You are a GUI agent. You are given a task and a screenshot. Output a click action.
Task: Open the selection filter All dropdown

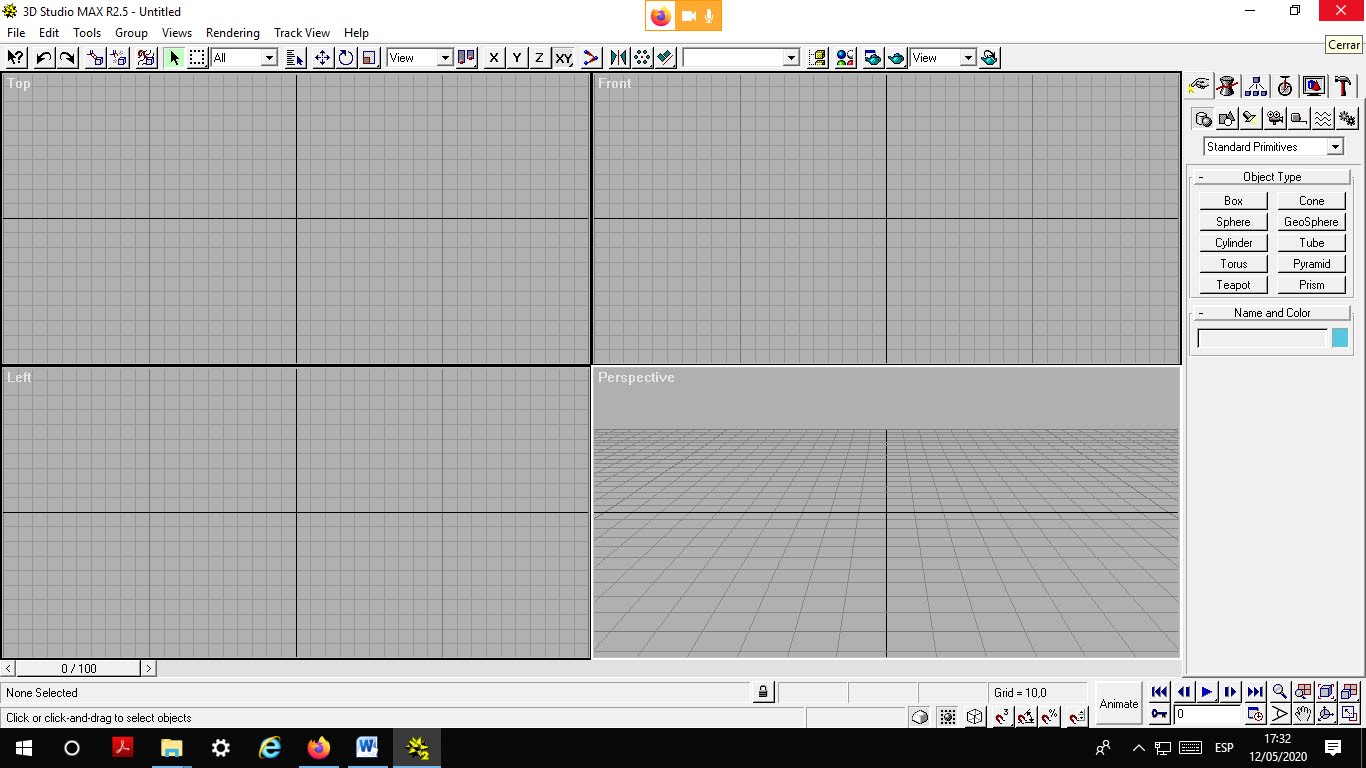268,57
